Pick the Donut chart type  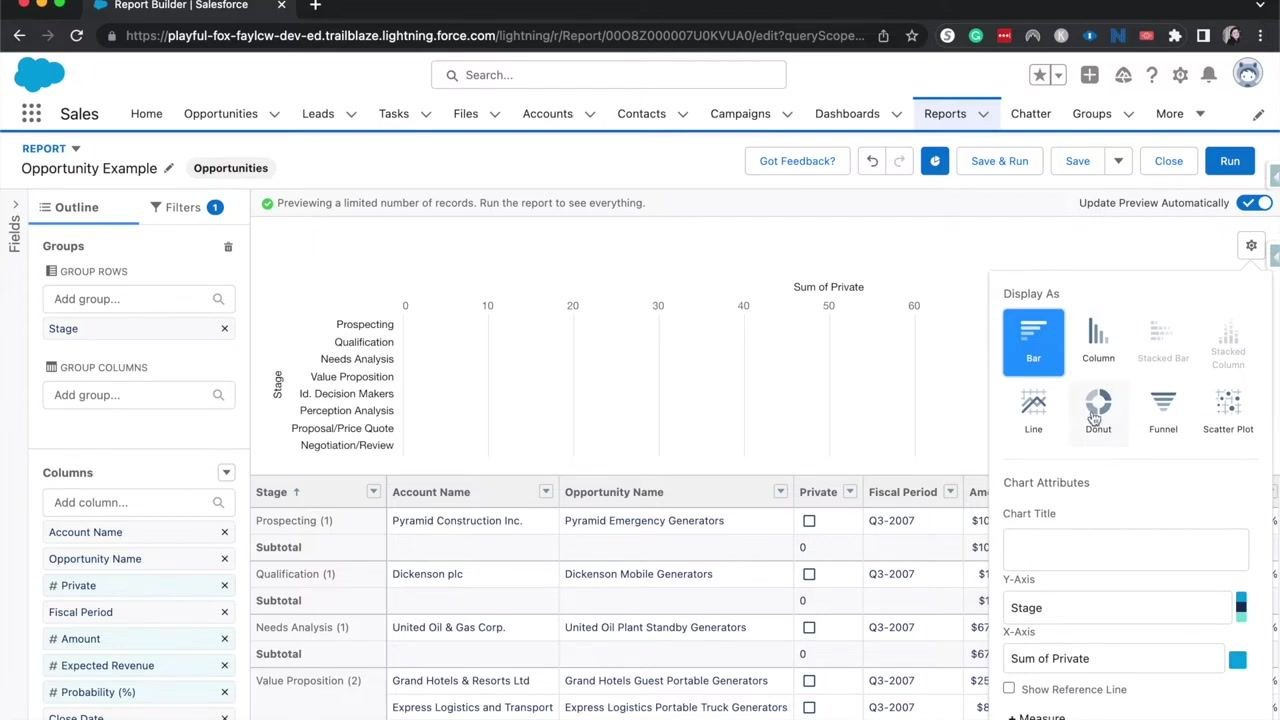tap(1098, 412)
